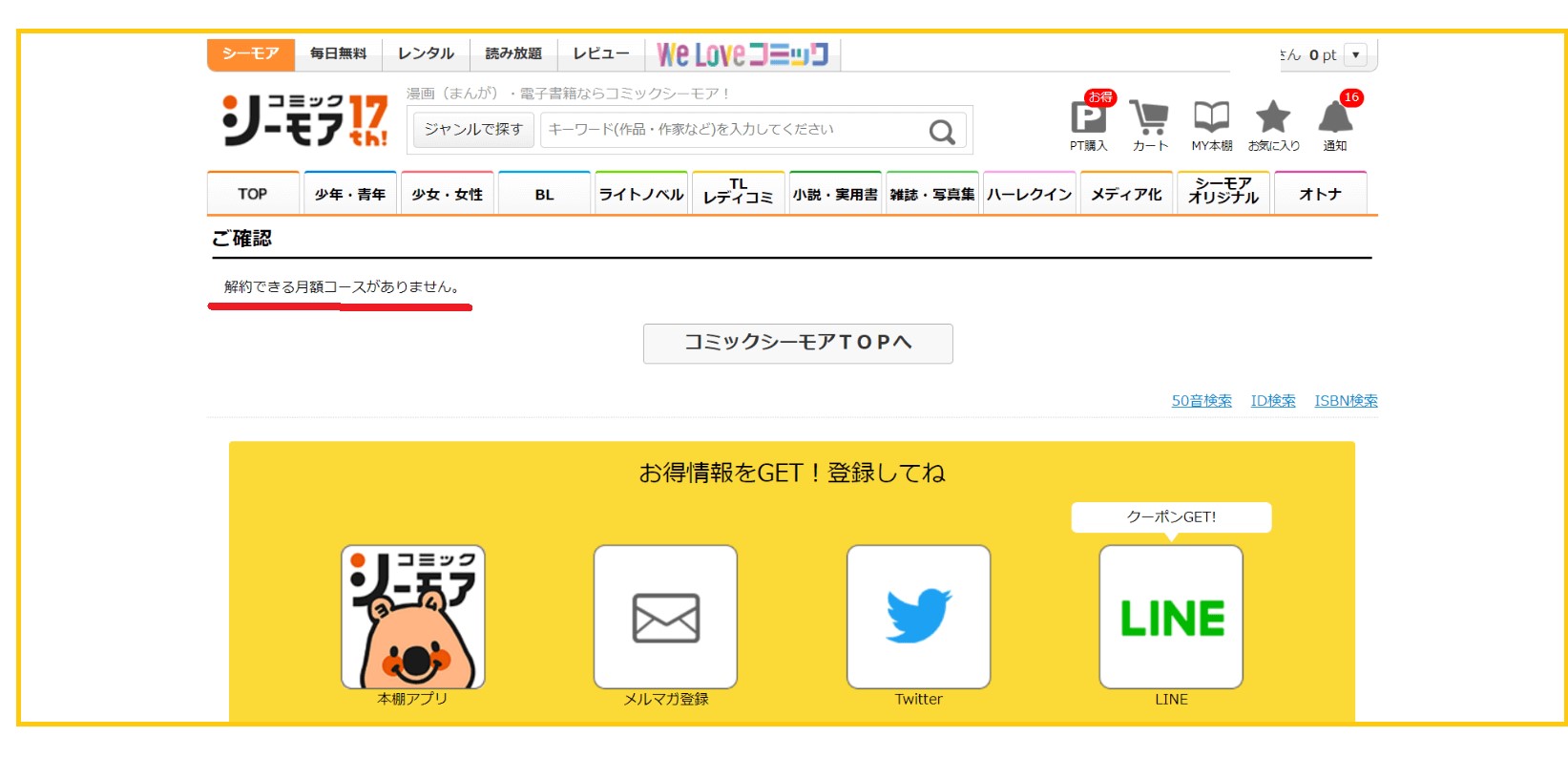Click the keyword search input field
This screenshot has width=1568, height=758.
730,130
